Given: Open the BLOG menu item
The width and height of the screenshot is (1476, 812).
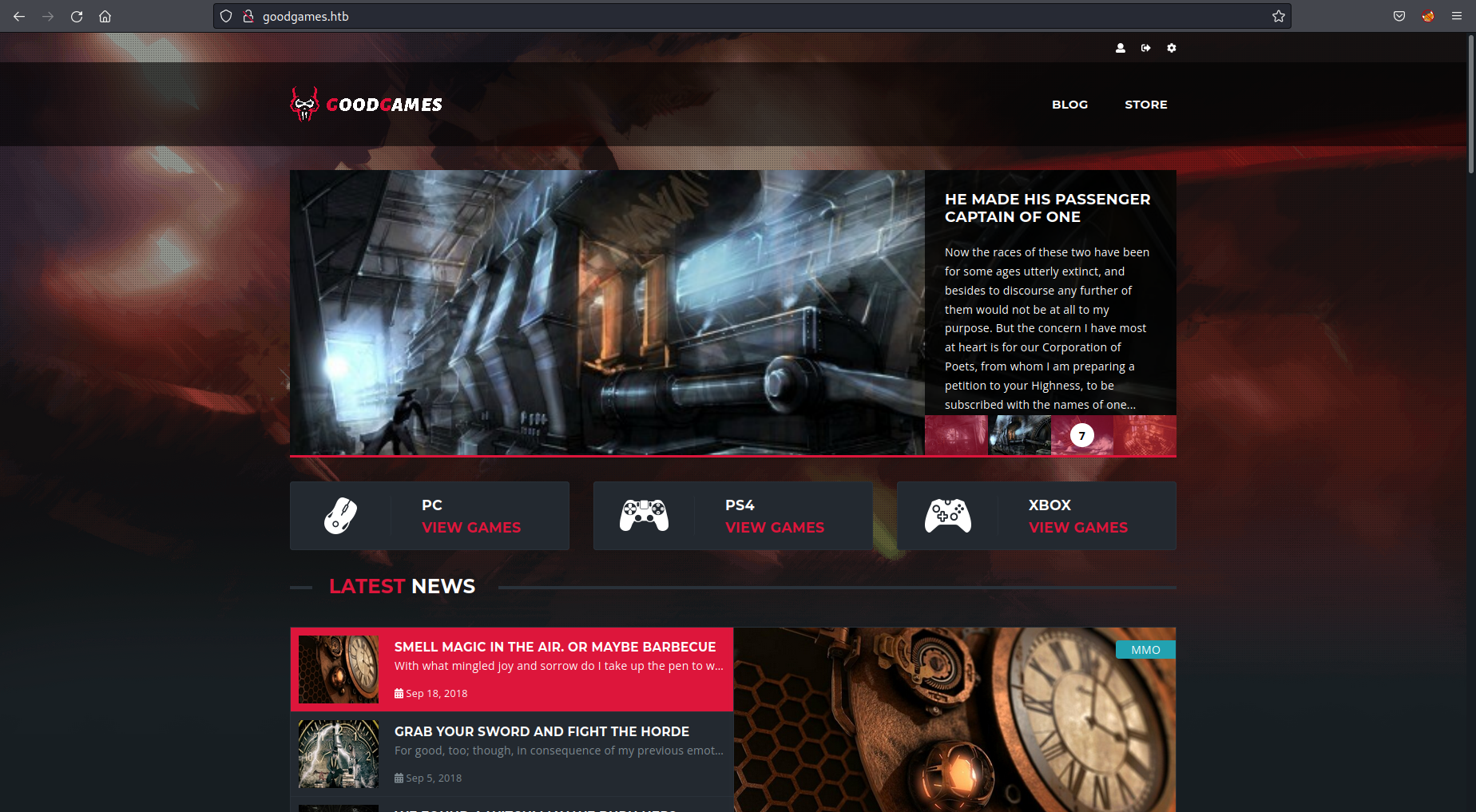Looking at the screenshot, I should click(x=1070, y=105).
